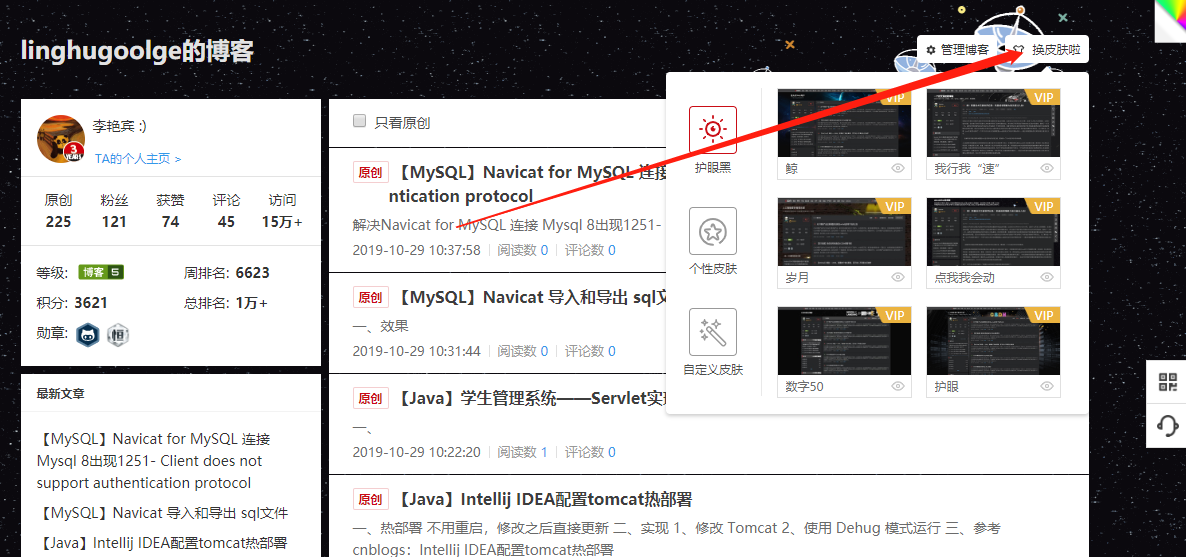Click 积分 value 3621

pyautogui.click(x=91, y=303)
